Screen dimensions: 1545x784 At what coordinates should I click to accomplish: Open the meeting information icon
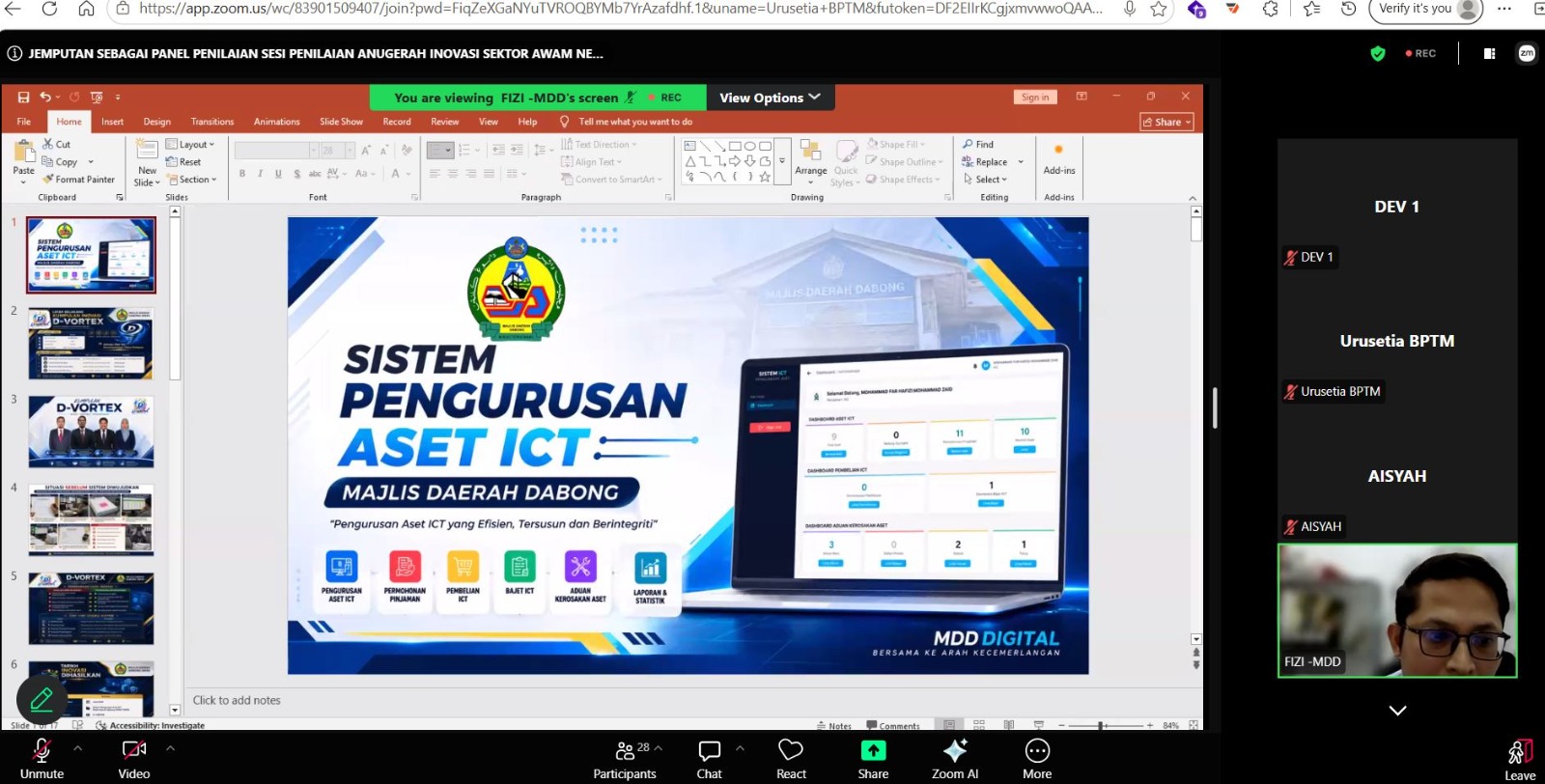[x=14, y=54]
